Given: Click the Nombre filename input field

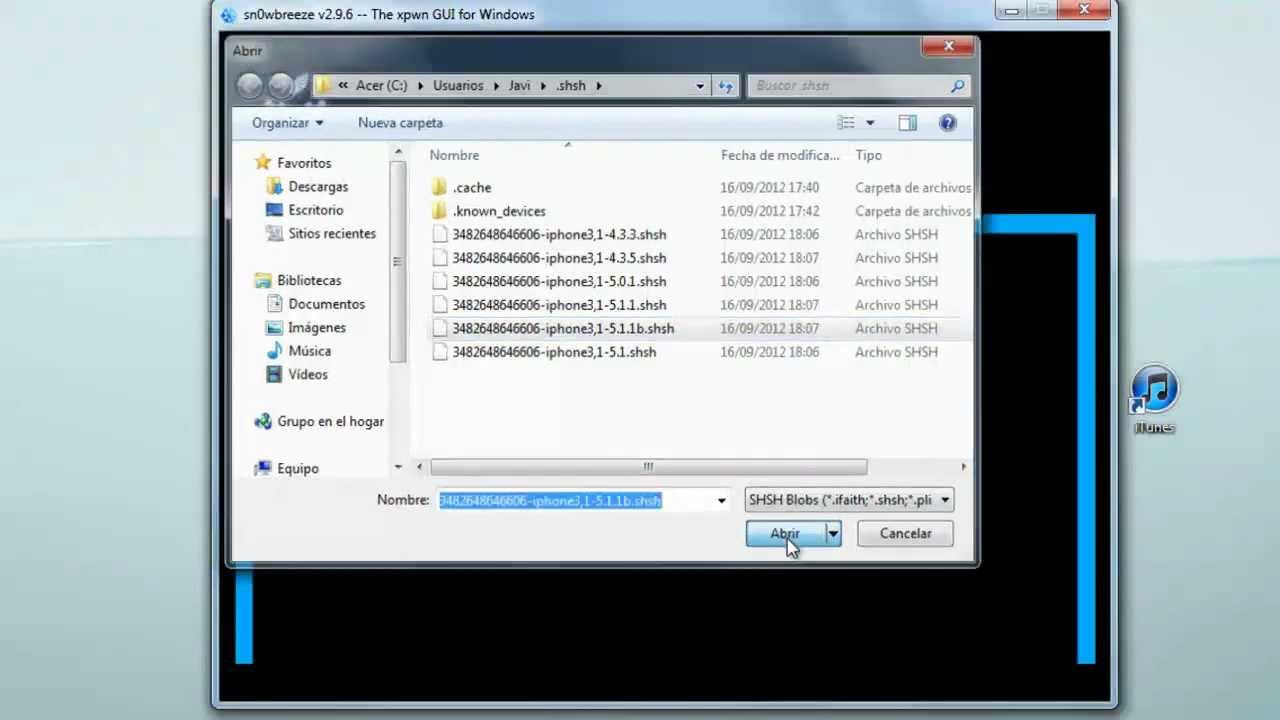Looking at the screenshot, I should (x=575, y=500).
